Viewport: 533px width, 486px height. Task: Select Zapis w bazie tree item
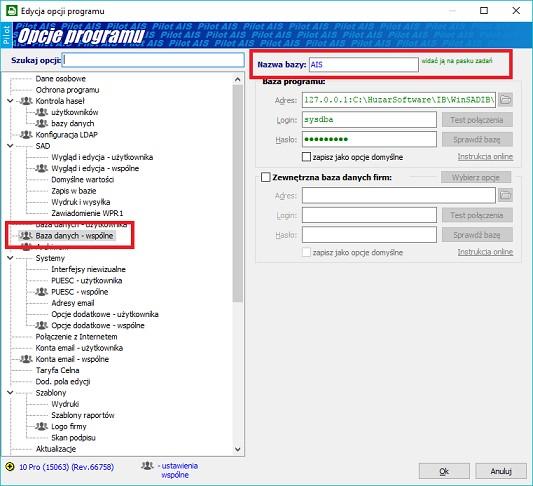pos(74,191)
